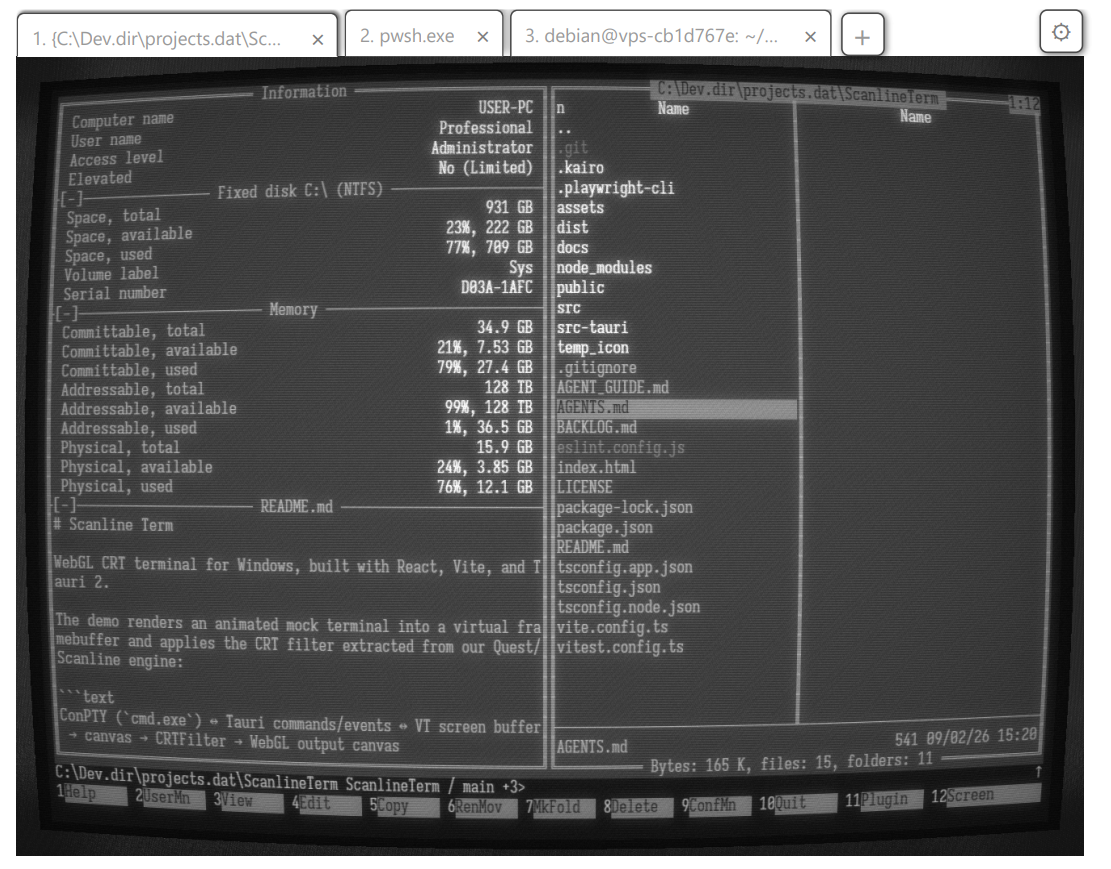1111x869 pixels.
Task: Select the temp_icon folder
Action: [593, 347]
